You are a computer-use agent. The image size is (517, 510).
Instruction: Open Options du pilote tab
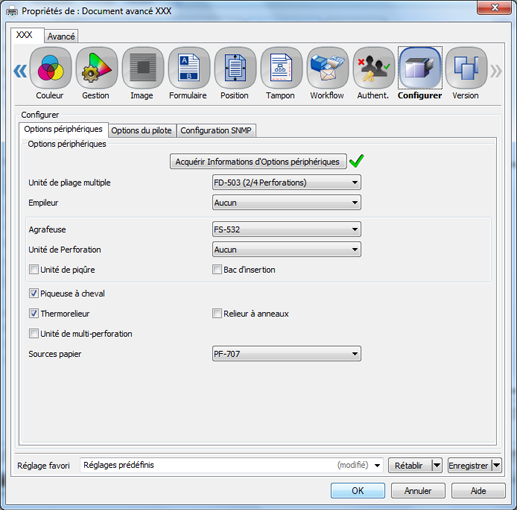pyautogui.click(x=141, y=130)
